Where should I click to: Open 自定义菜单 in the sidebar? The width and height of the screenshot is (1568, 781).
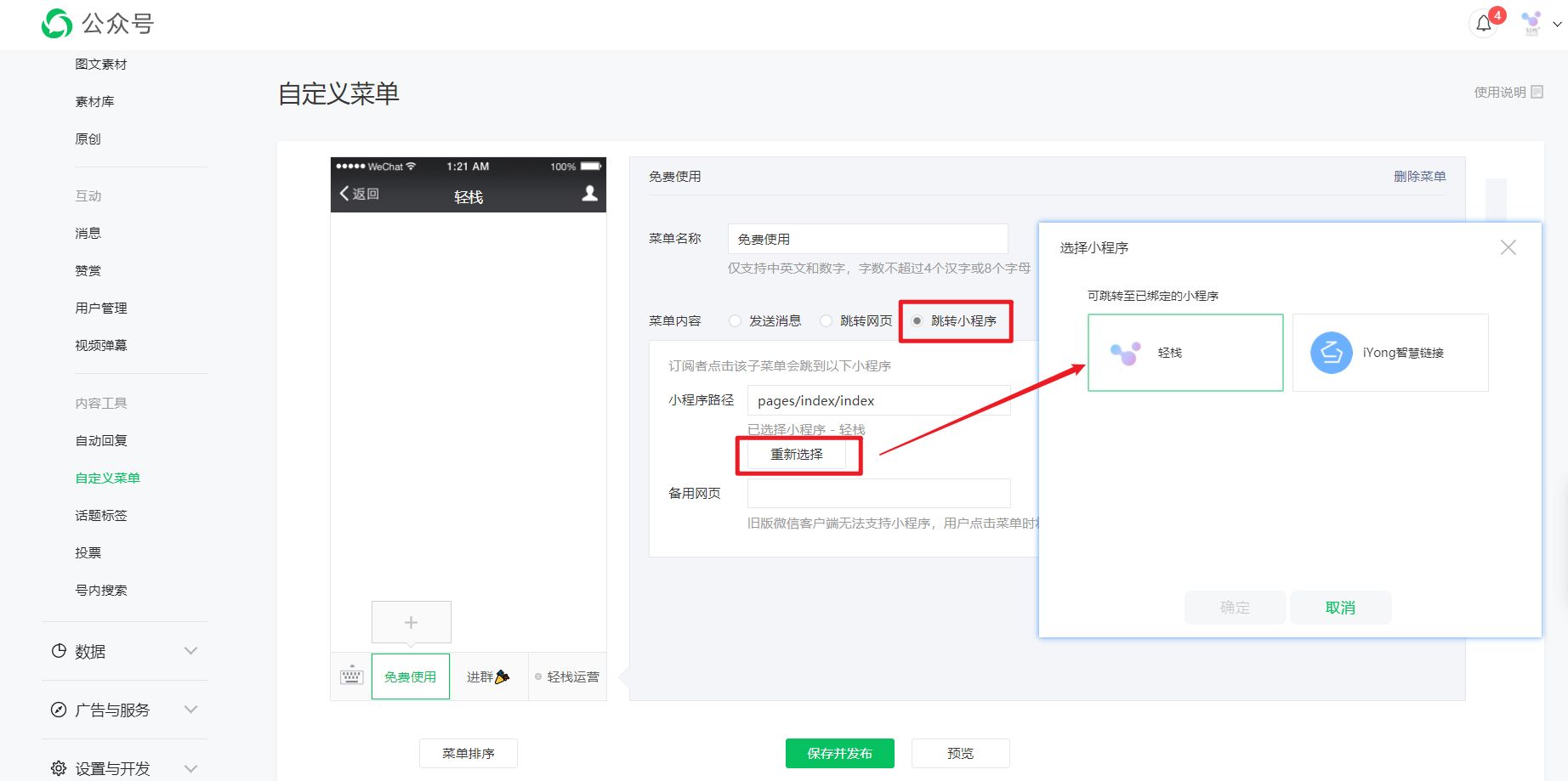pyautogui.click(x=107, y=478)
